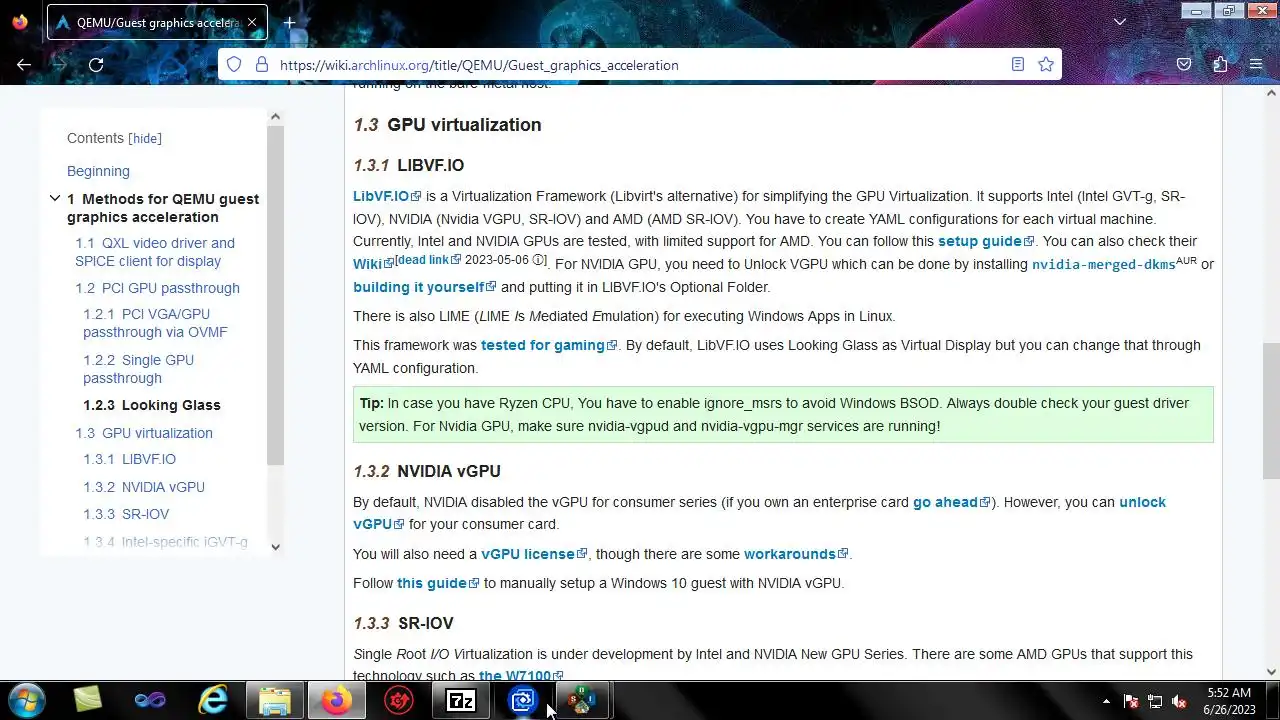Reload the current page

tap(96, 64)
